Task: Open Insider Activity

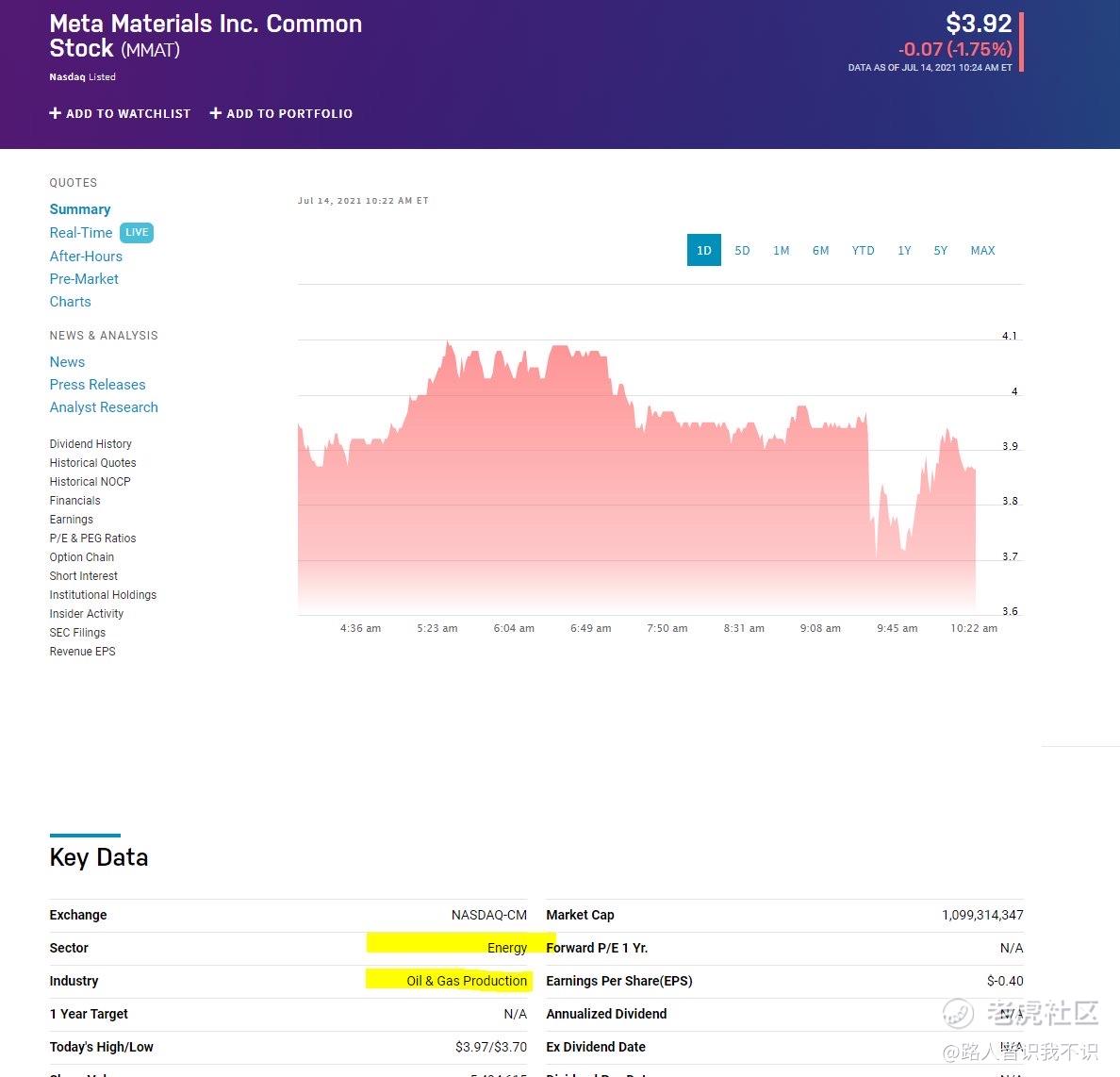Action: [x=87, y=613]
